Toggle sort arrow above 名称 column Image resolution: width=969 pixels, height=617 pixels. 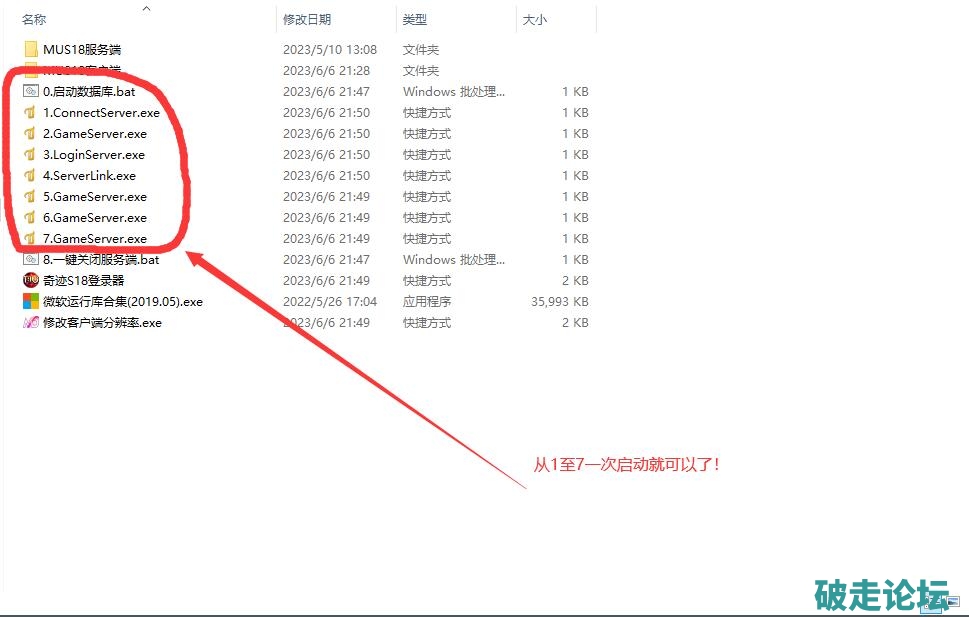pos(146,8)
